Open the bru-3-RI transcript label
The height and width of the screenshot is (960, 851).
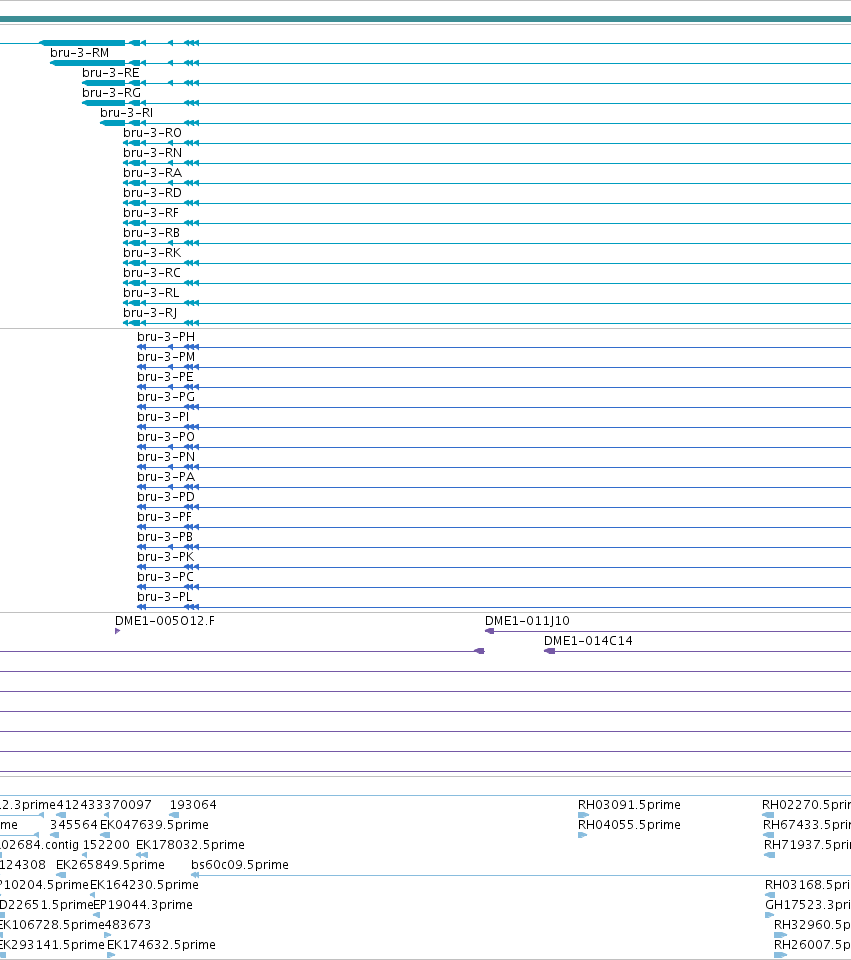point(127,113)
